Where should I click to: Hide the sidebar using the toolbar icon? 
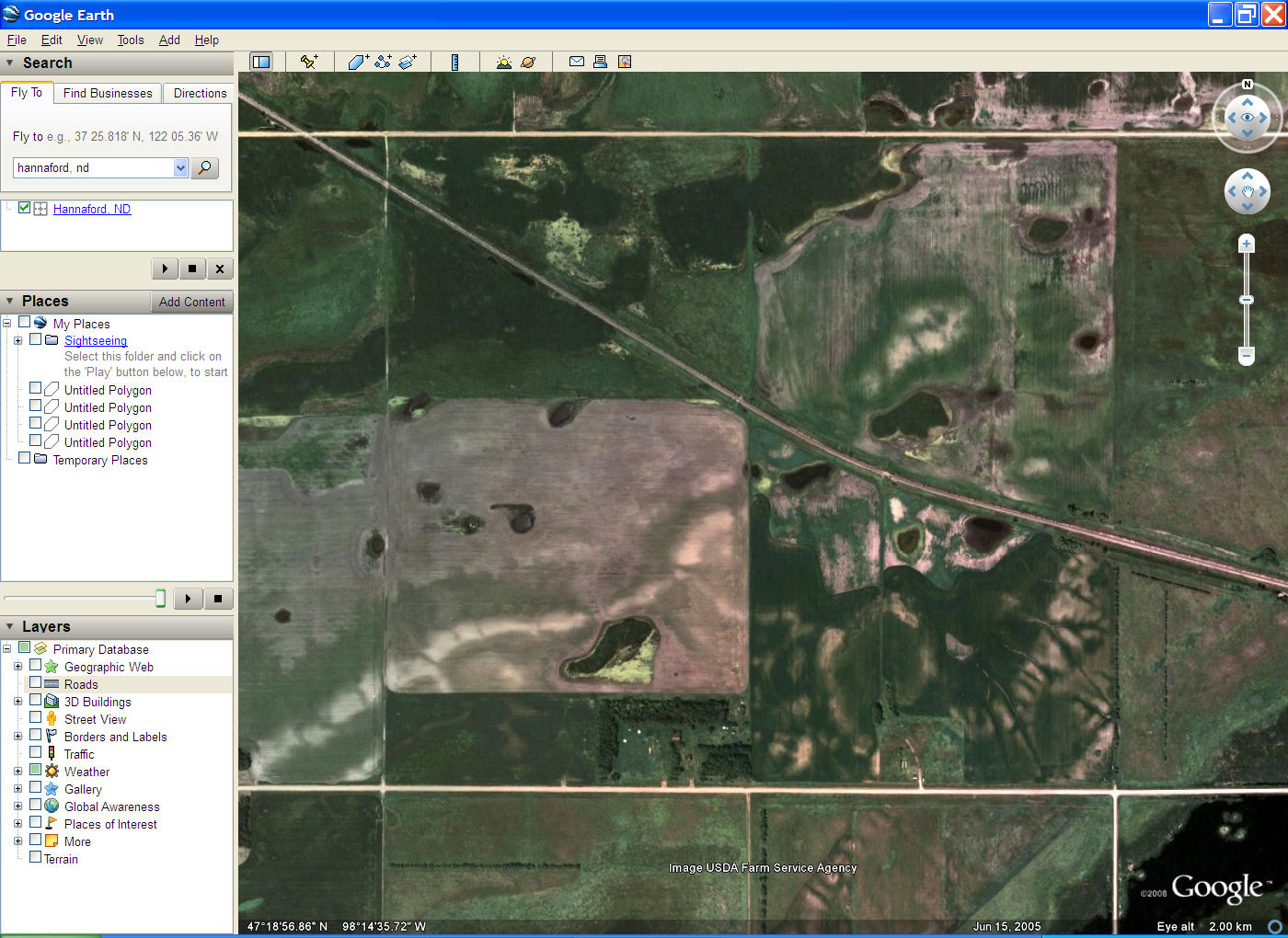coord(261,62)
